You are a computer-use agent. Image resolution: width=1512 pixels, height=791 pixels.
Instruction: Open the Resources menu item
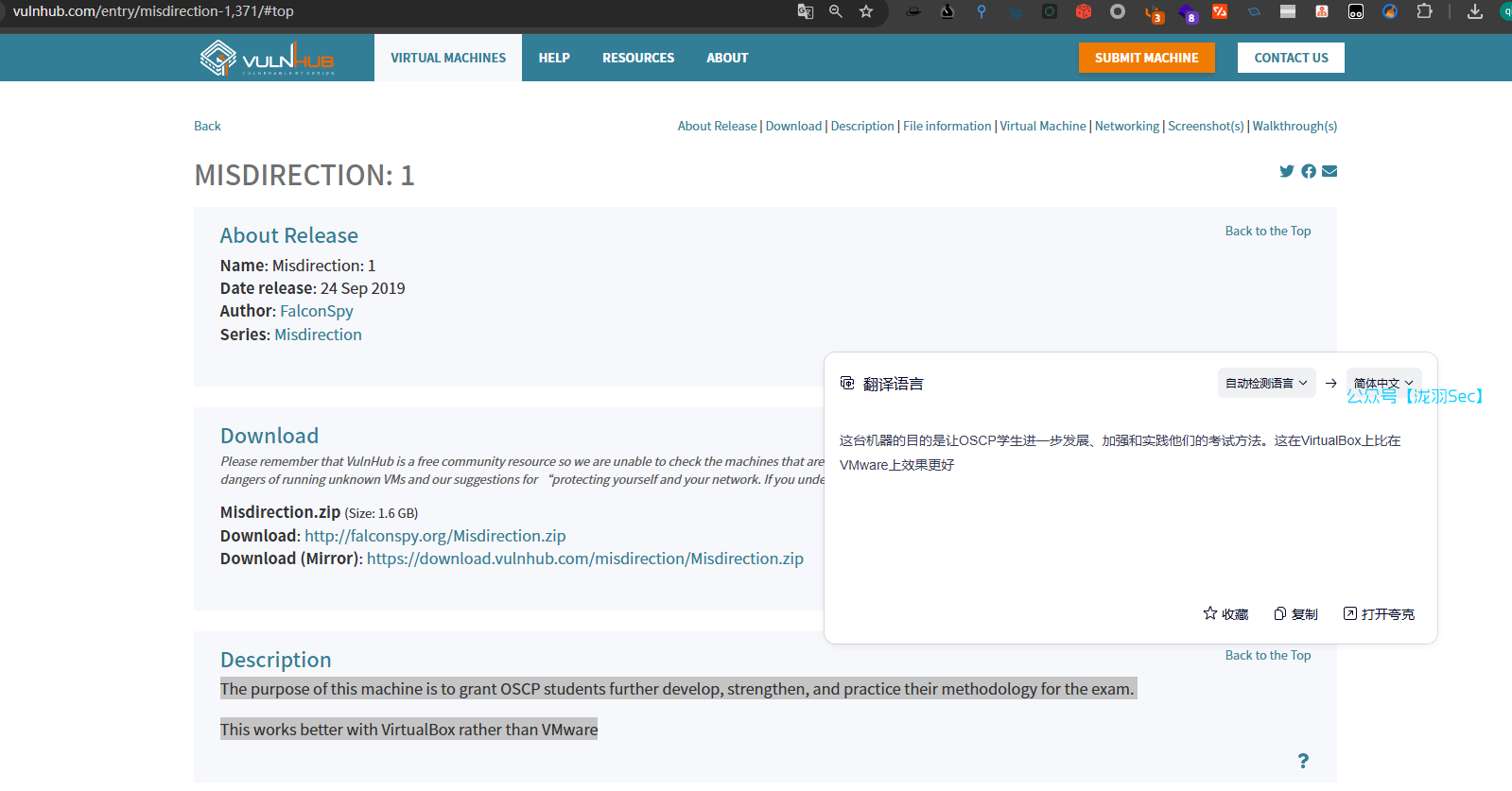[x=638, y=58]
